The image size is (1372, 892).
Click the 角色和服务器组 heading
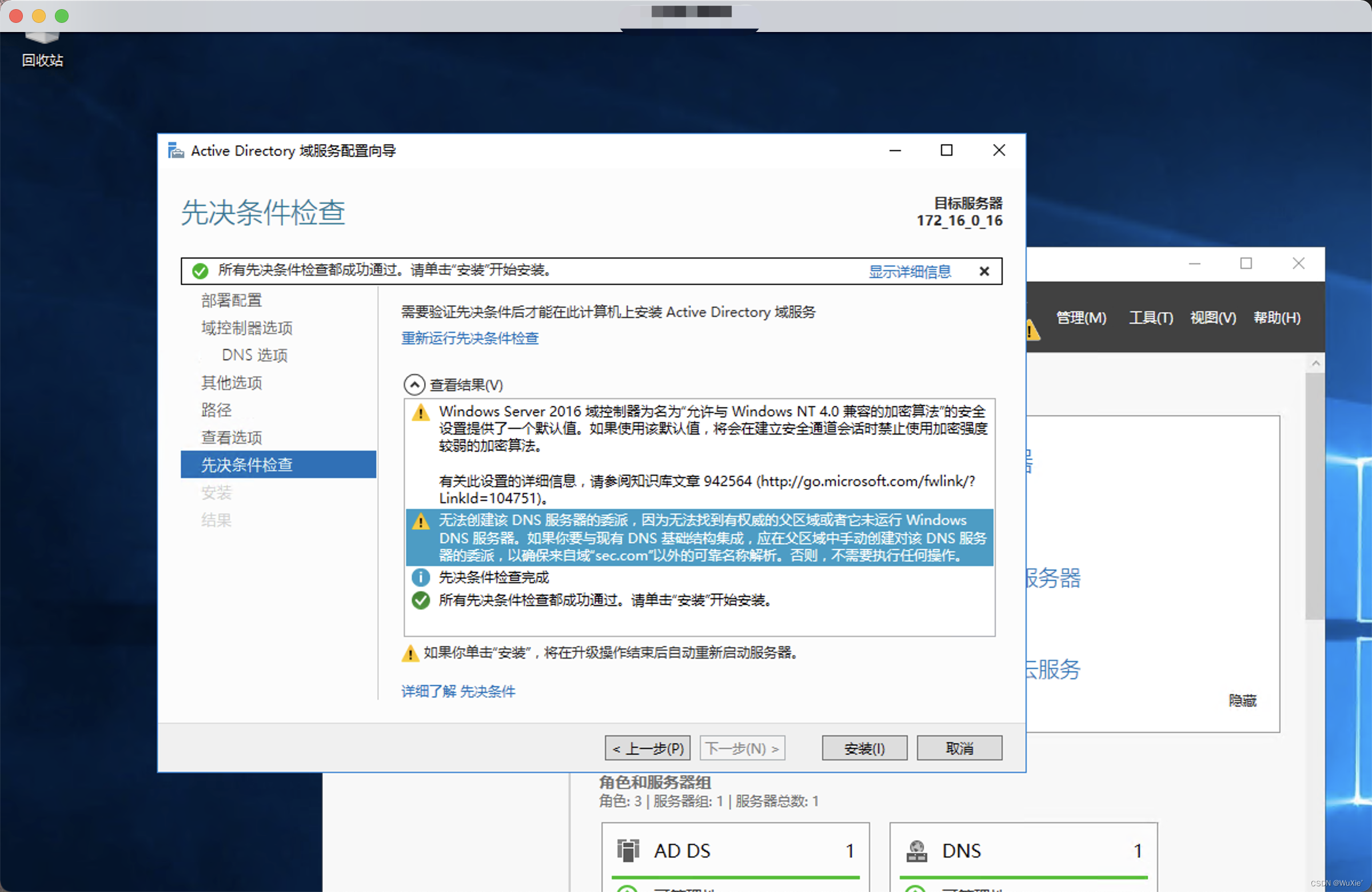coord(655,782)
